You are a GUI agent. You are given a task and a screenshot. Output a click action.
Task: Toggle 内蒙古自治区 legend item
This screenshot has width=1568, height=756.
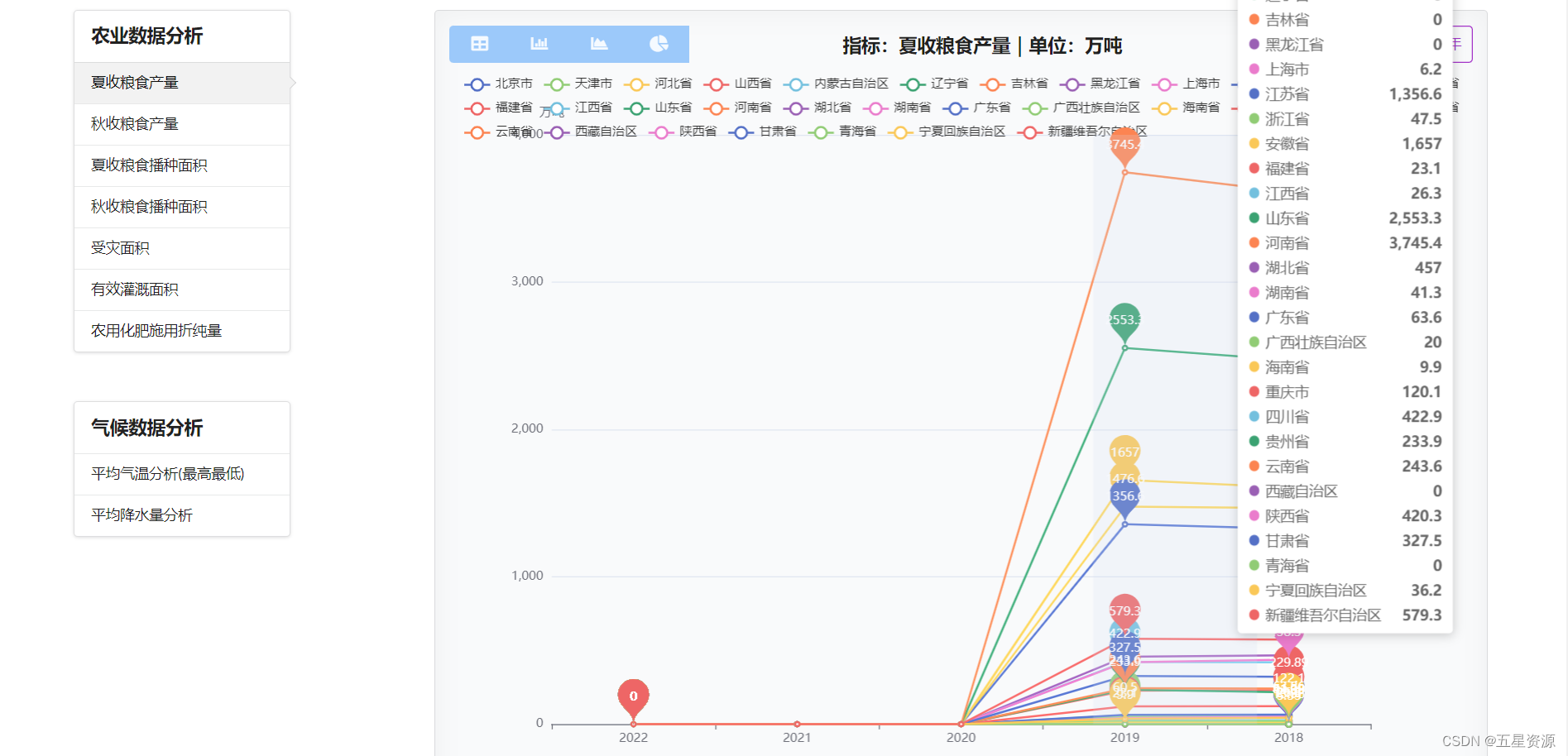pyautogui.click(x=836, y=84)
